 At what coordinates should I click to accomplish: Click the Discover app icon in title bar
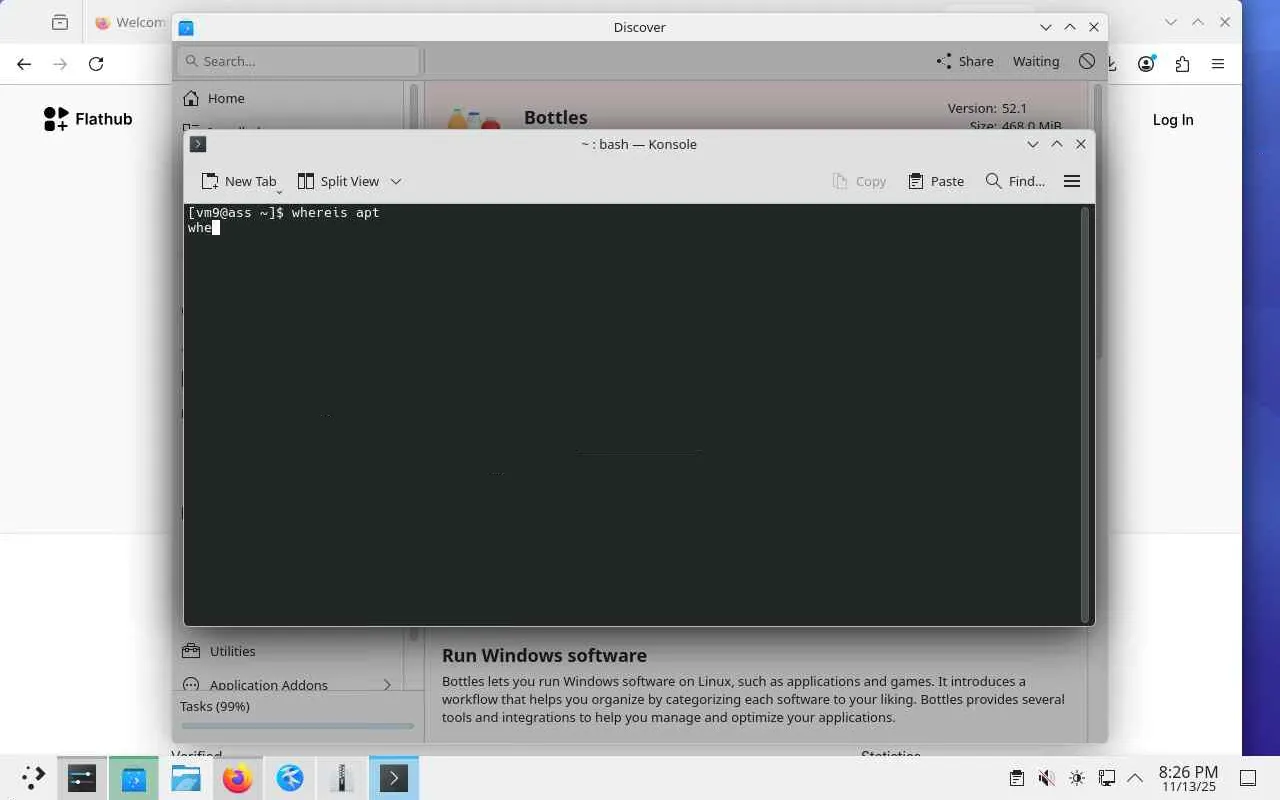coord(186,27)
